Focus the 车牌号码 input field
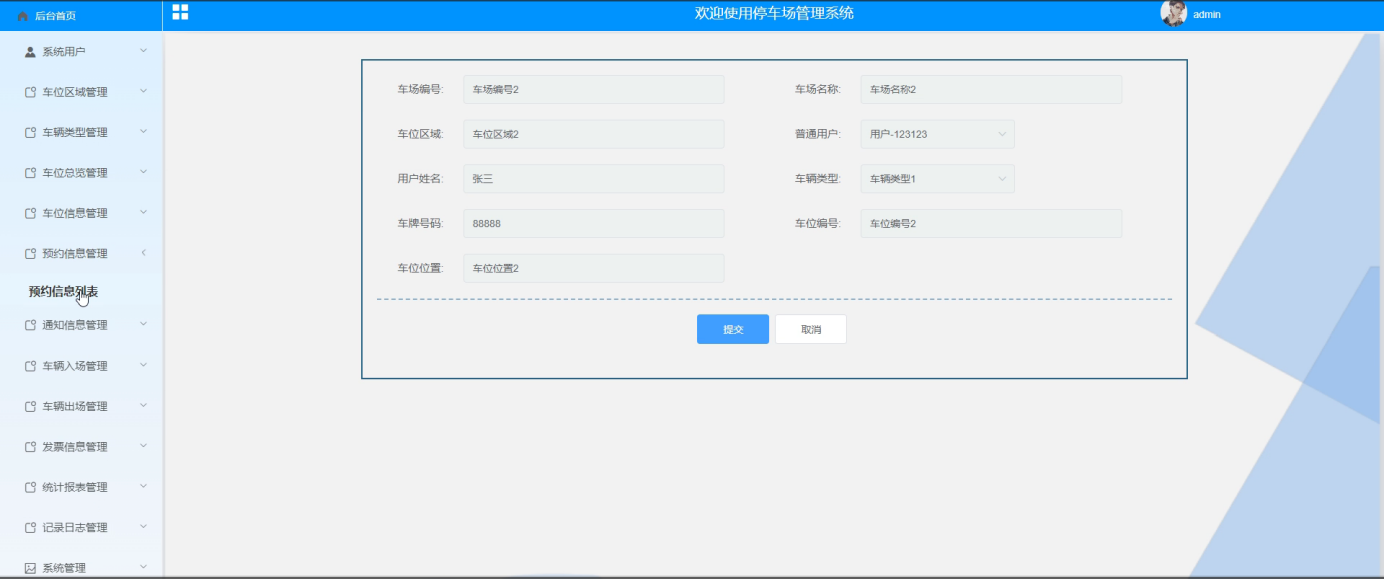This screenshot has width=1384, height=579. (x=594, y=224)
